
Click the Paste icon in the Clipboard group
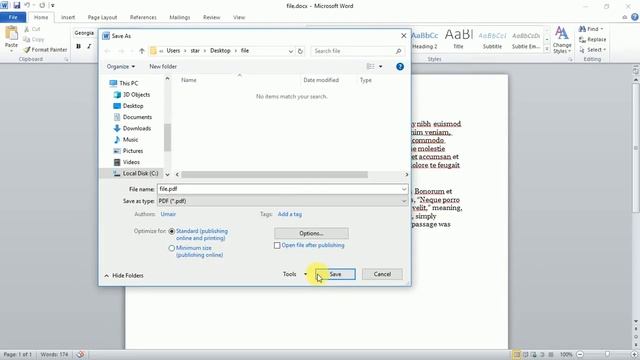11,33
